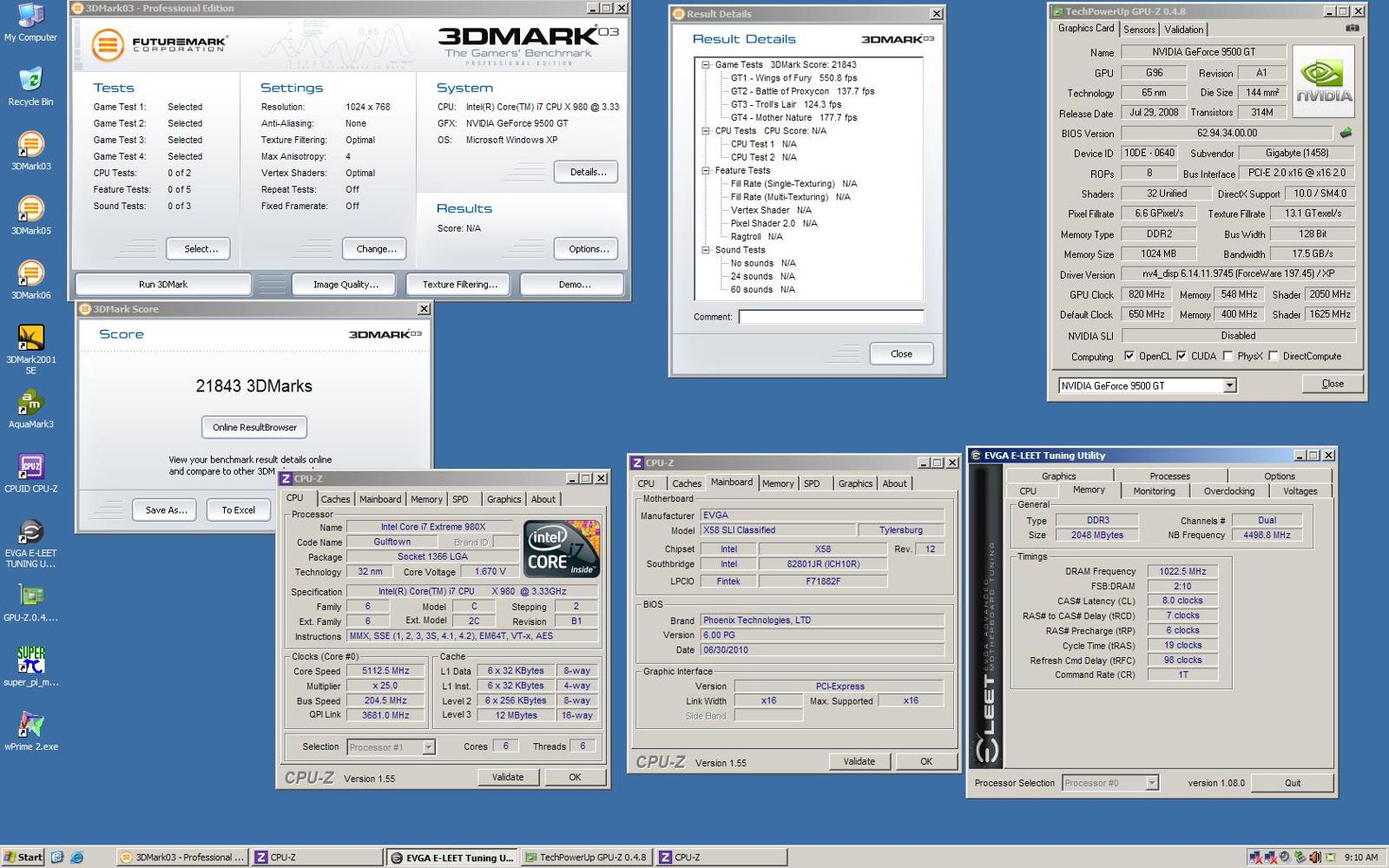Launch 3DMark2001 SE desktop shortcut
This screenshot has width=1389, height=868.
[30, 349]
